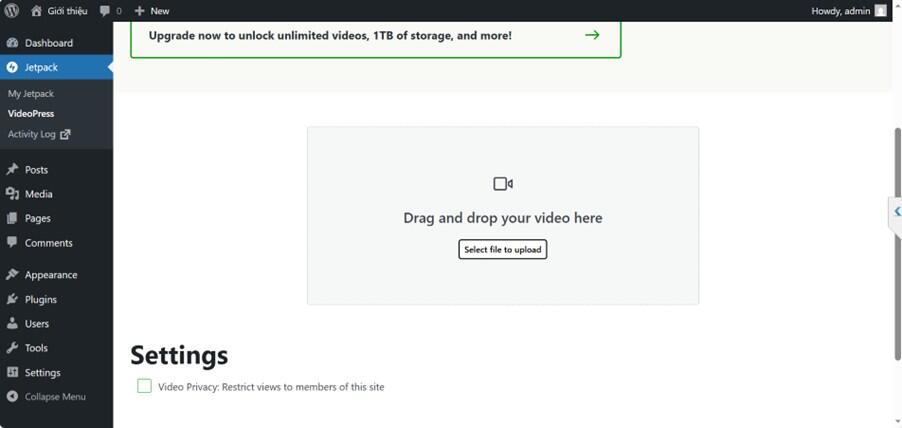Image resolution: width=902 pixels, height=428 pixels.
Task: Open the Comments sidebar menu
Action: pyautogui.click(x=56, y=242)
